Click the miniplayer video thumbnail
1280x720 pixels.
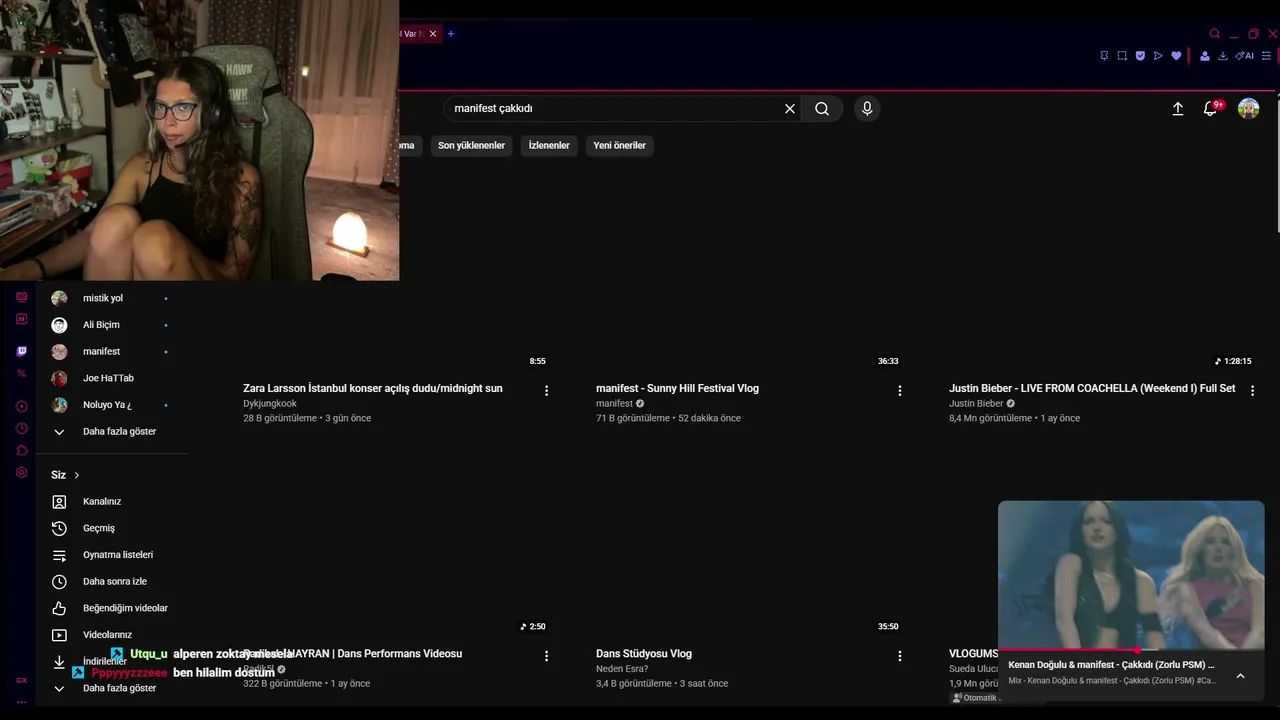(1131, 575)
